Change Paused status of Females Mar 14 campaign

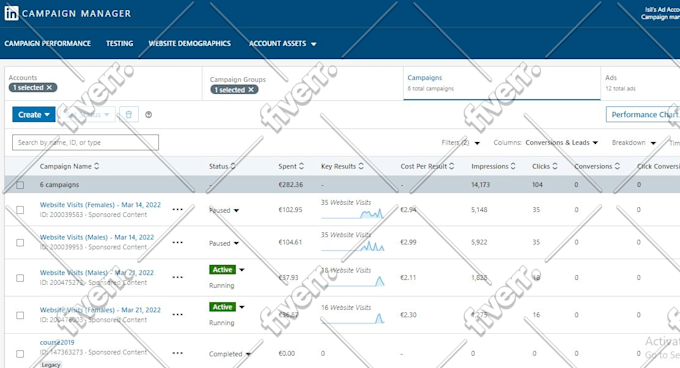pyautogui.click(x=224, y=210)
